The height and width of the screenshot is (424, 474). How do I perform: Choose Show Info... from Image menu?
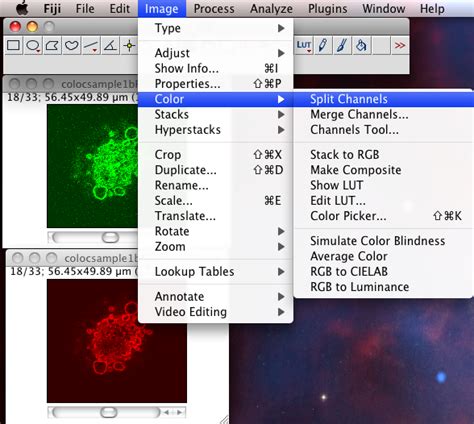point(216,68)
